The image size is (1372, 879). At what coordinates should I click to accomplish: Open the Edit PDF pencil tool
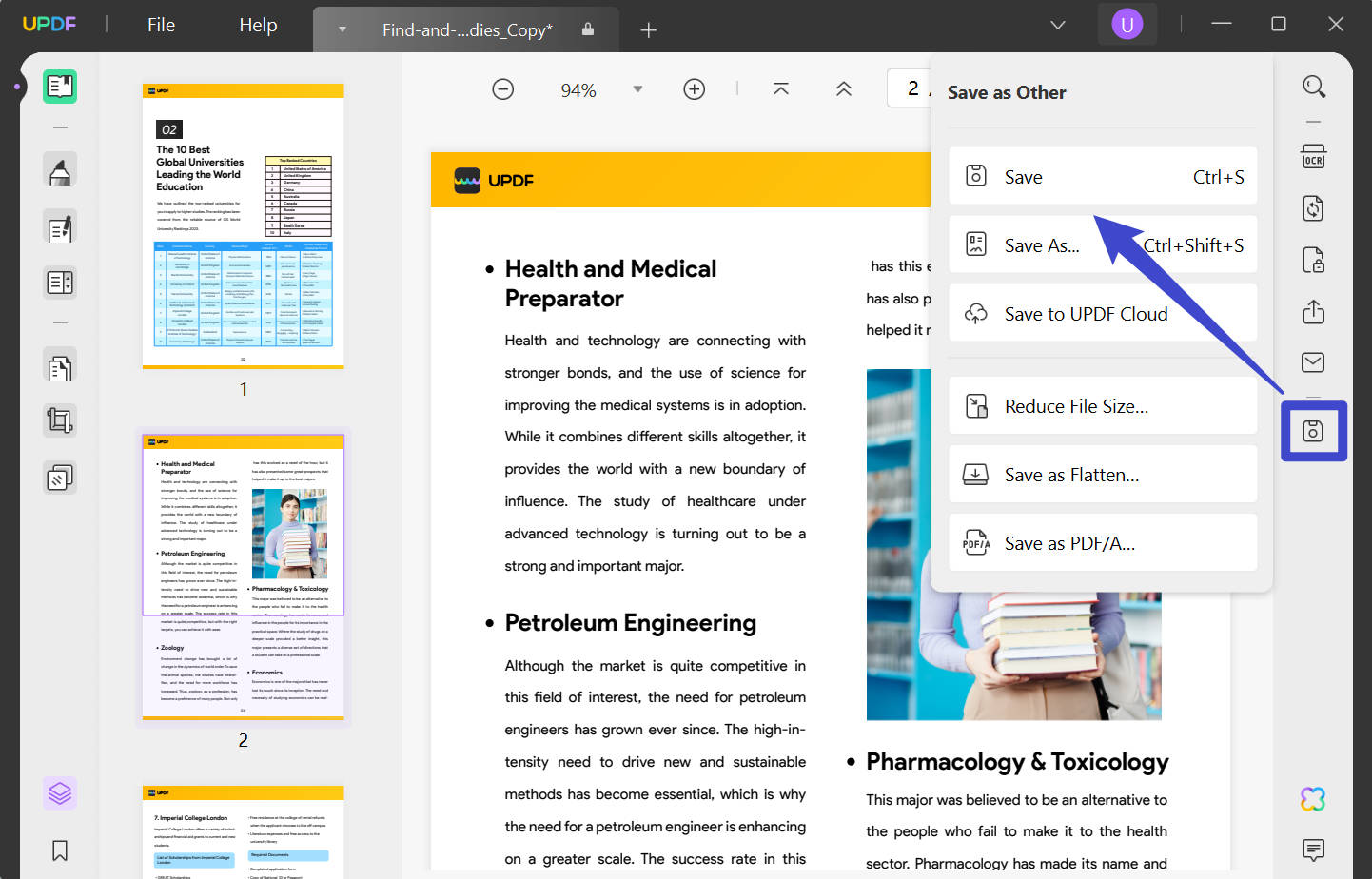[x=60, y=227]
